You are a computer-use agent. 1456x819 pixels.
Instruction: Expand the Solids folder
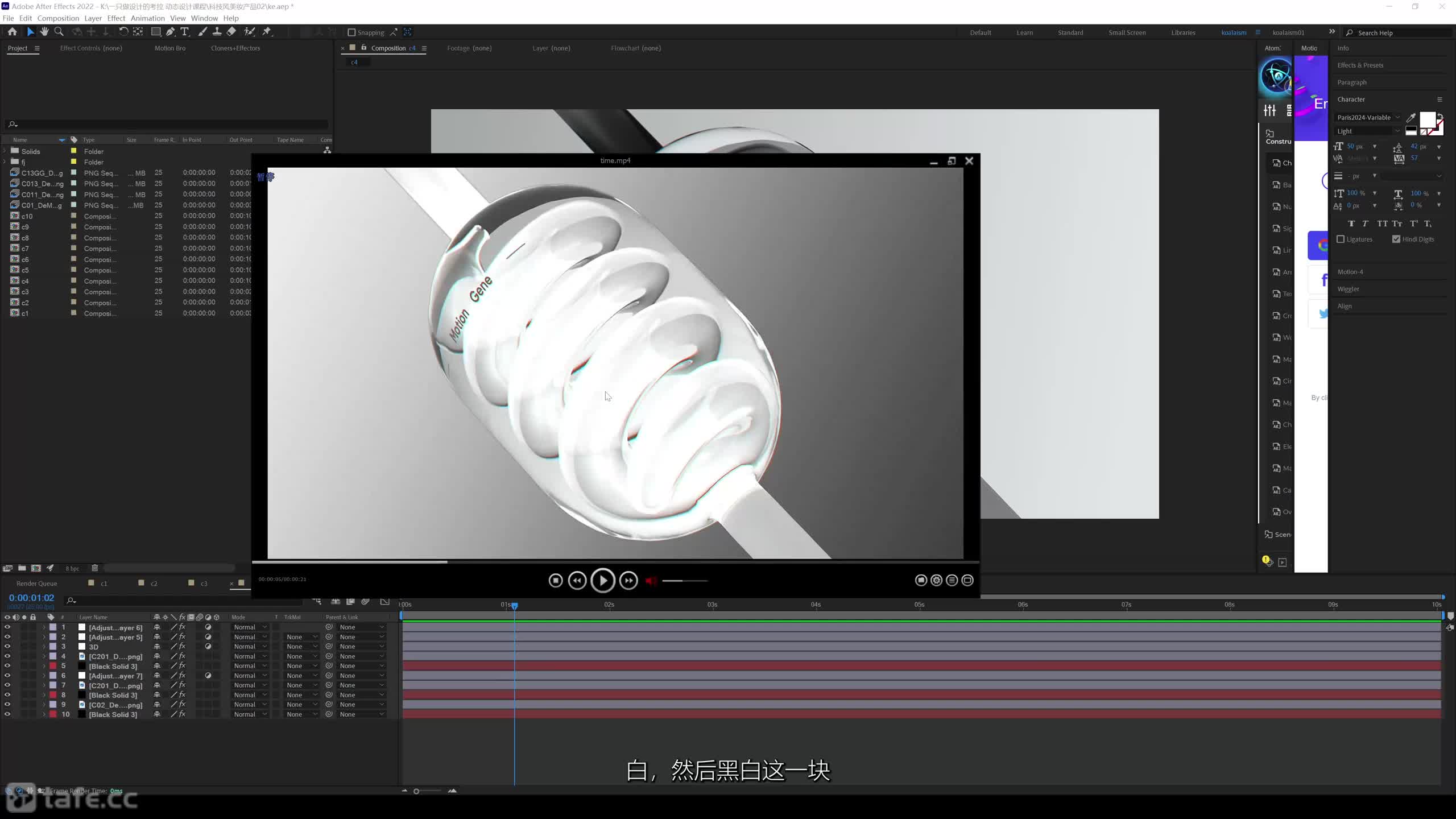pos(5,151)
